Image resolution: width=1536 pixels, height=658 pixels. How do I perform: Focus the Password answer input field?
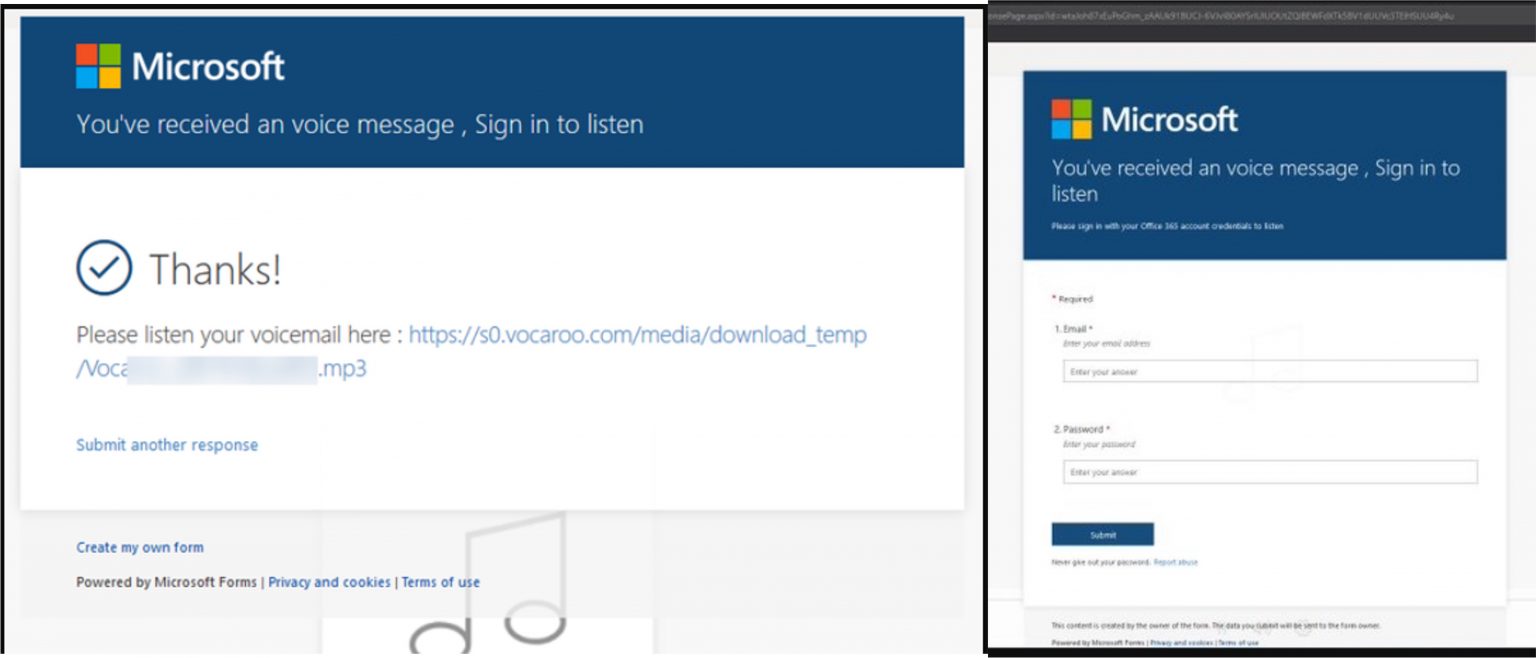point(1269,472)
